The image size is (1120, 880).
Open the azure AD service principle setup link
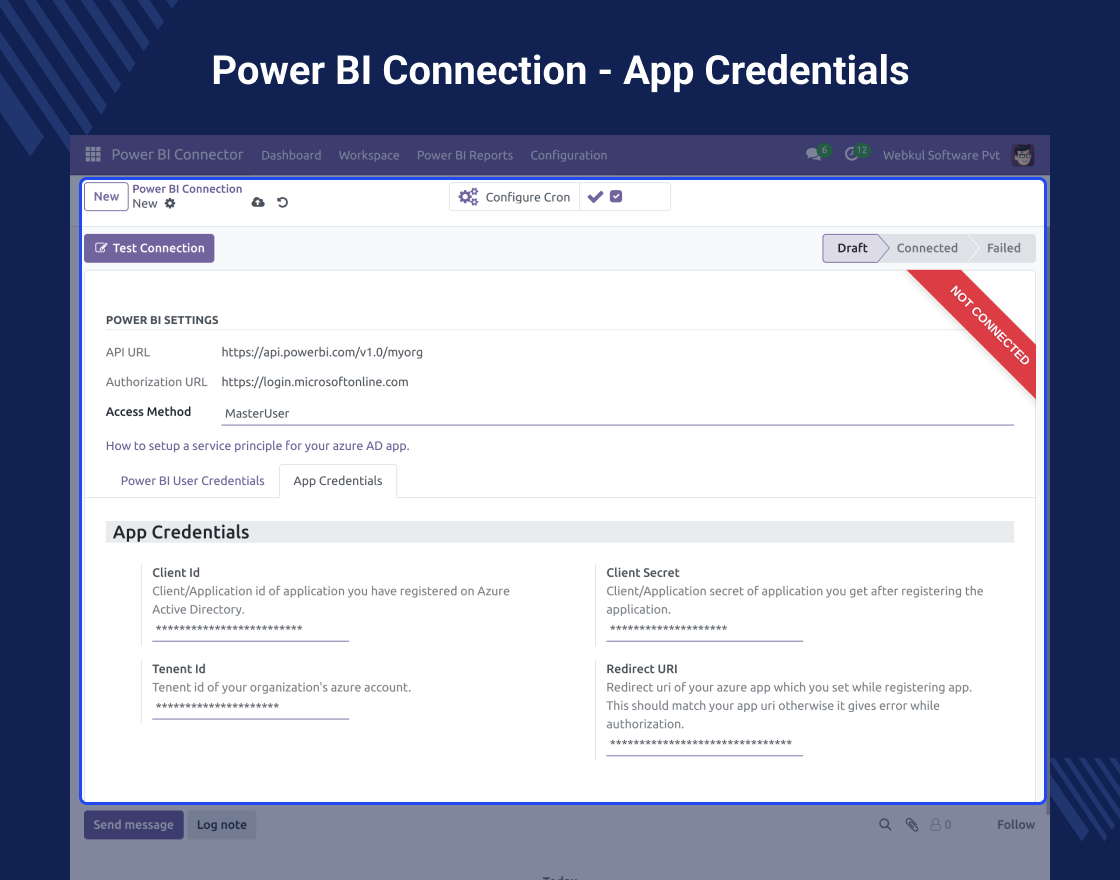[257, 445]
